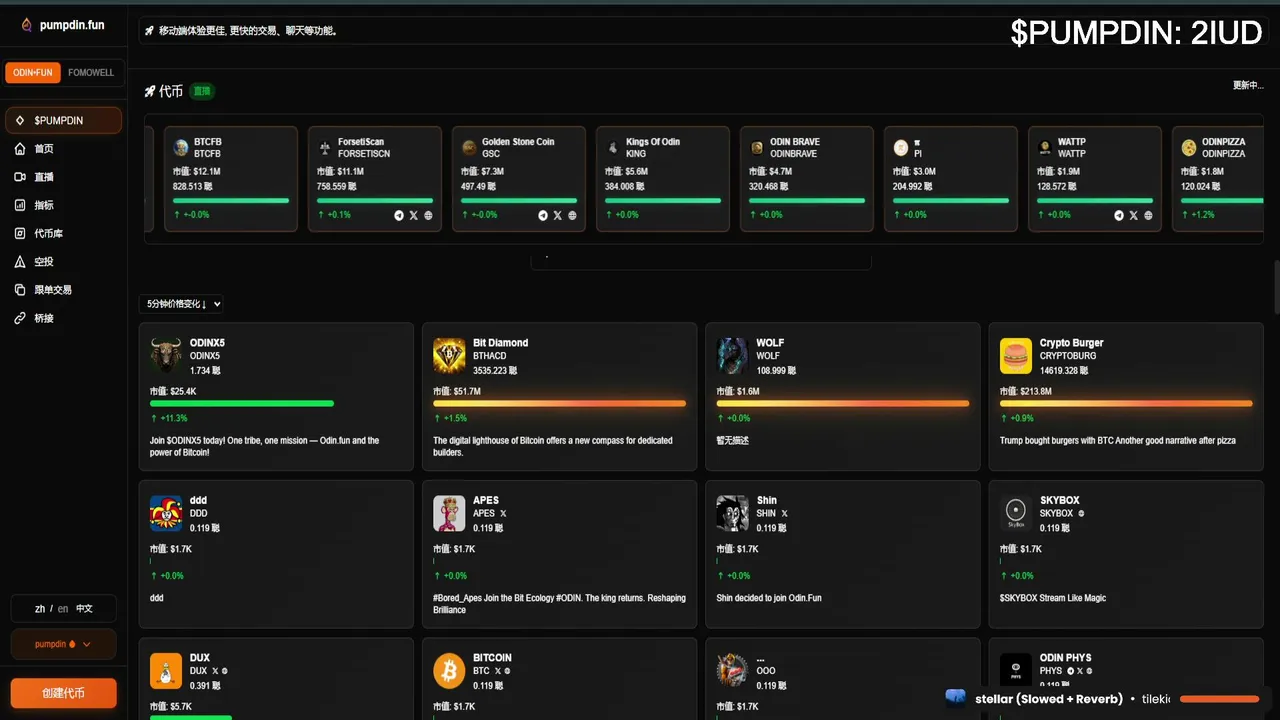
Task: Open ForsetiScan's Telegram icon
Action: point(399,215)
